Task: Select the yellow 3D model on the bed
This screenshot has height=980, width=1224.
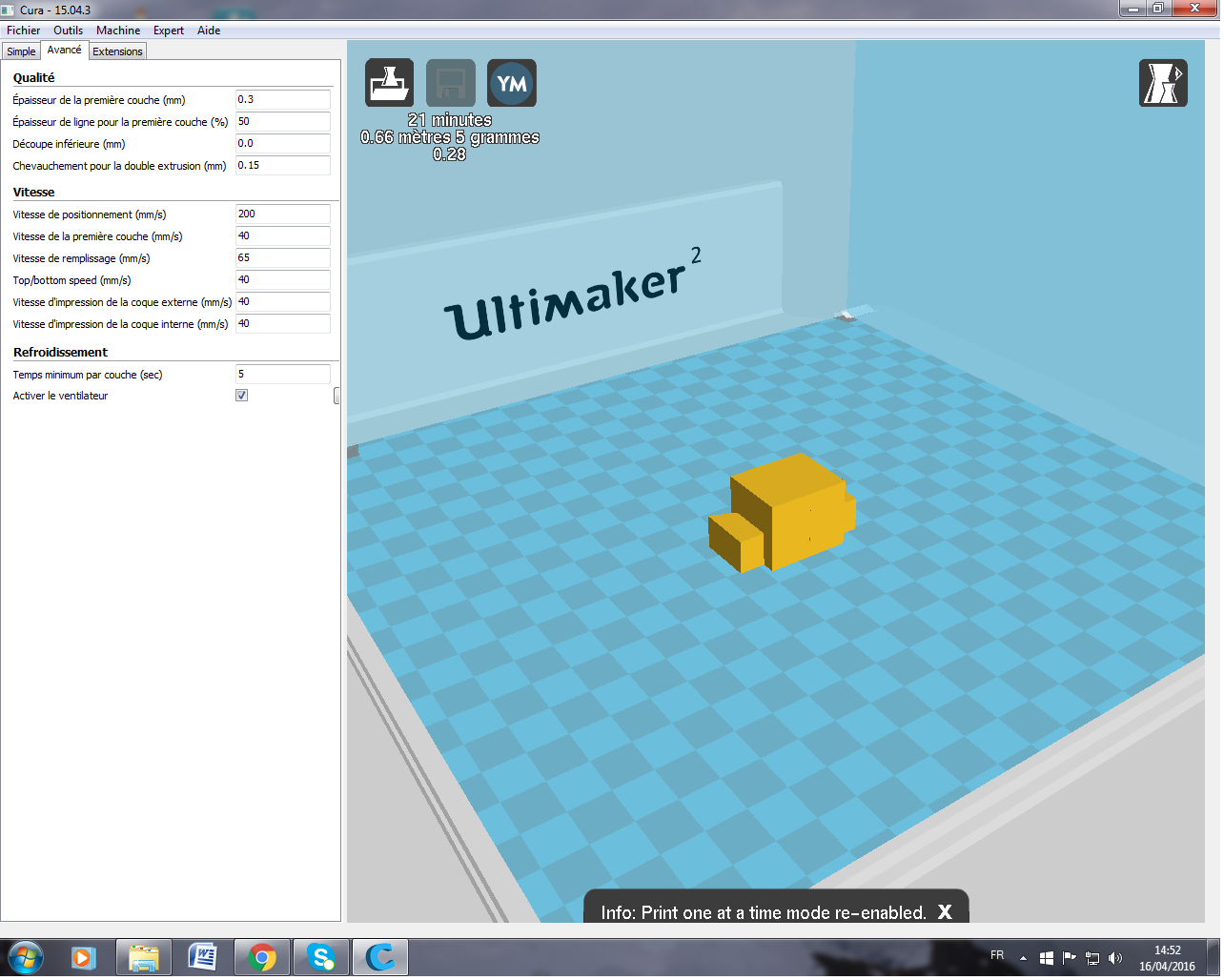Action: [782, 511]
